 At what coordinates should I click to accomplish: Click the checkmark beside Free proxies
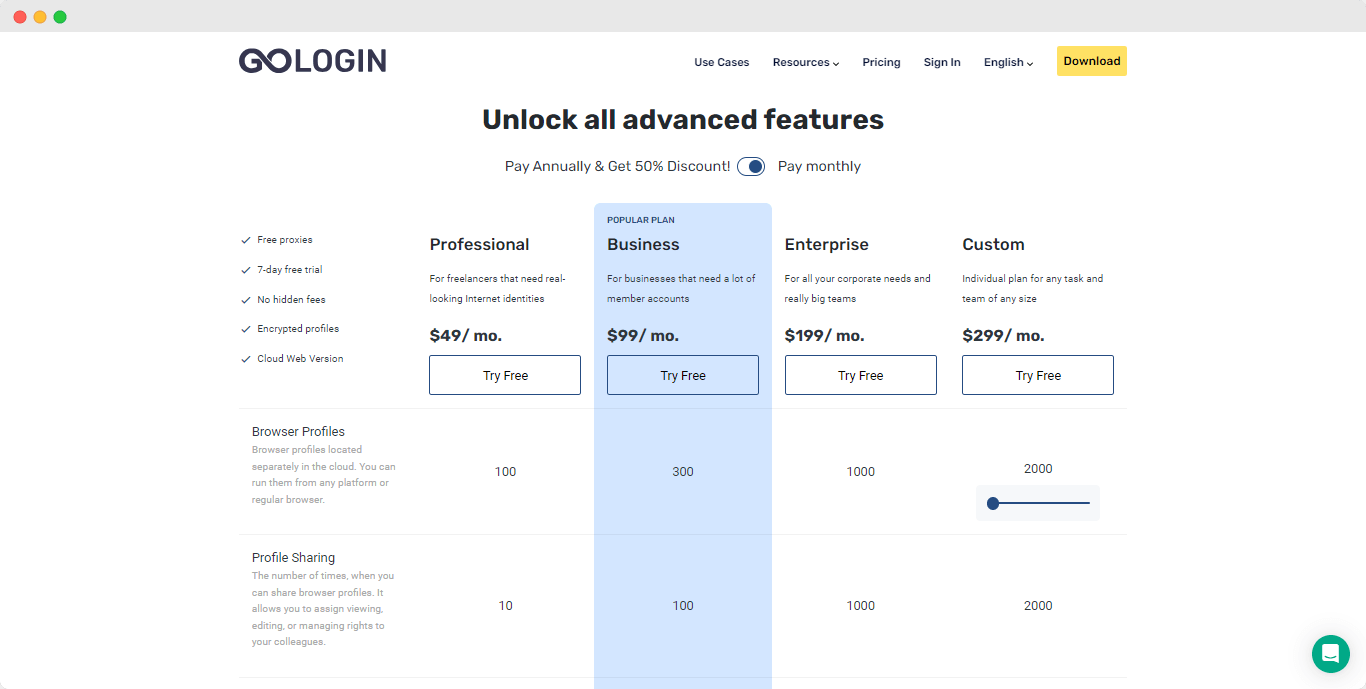pyautogui.click(x=246, y=240)
